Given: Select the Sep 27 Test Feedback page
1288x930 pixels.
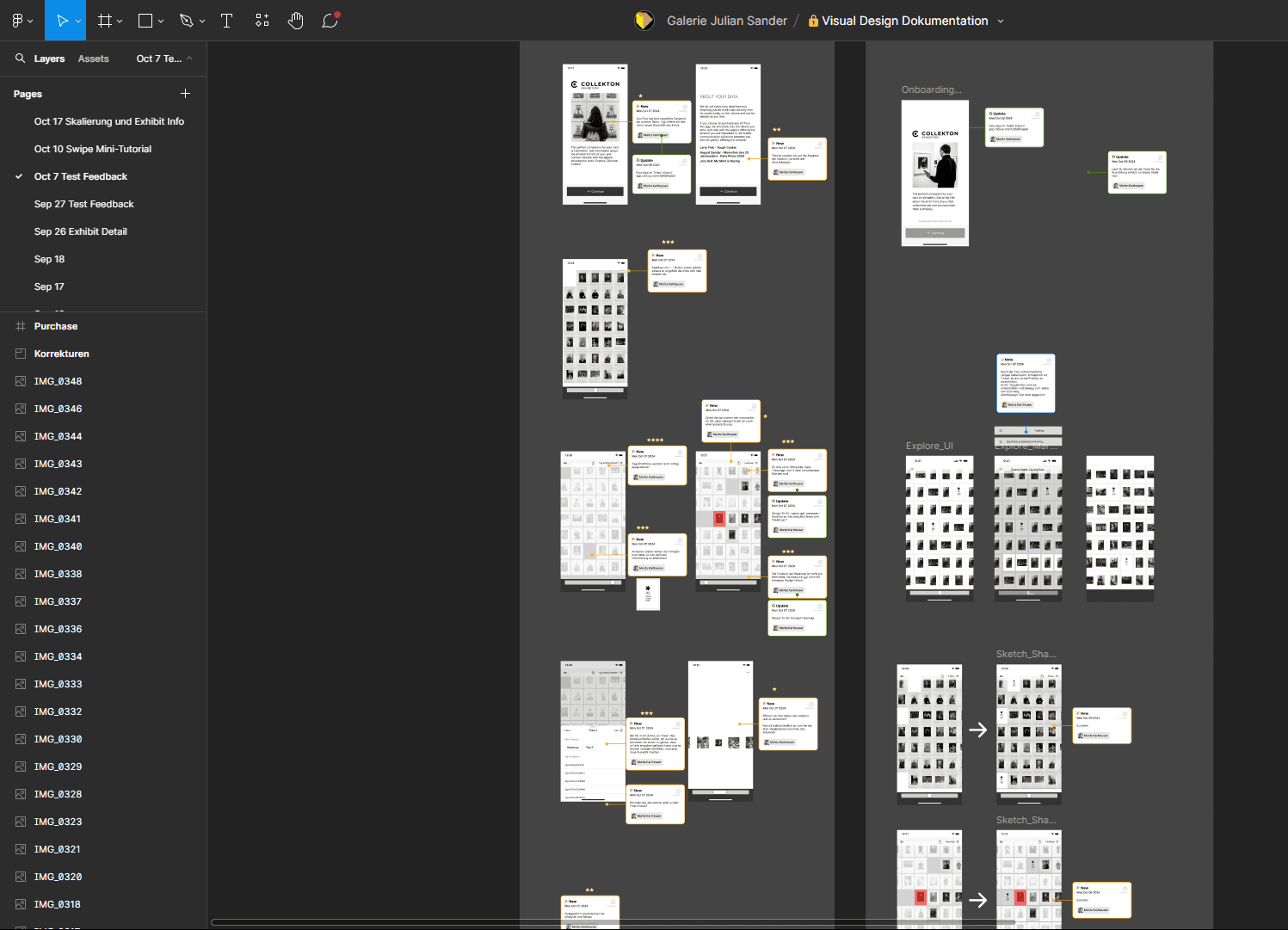Looking at the screenshot, I should click(x=83, y=204).
